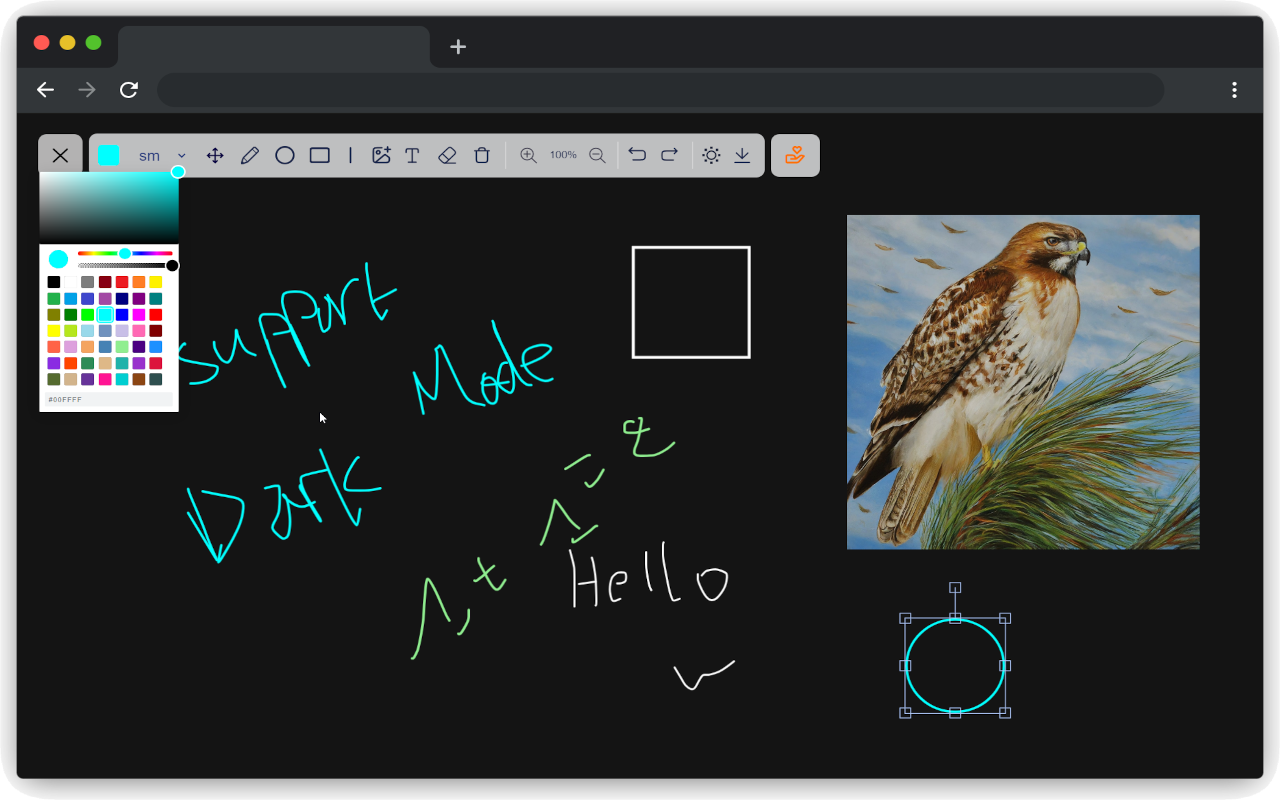The image size is (1280, 800).
Task: Pick the hot pink swatch in bottom row
Action: coord(105,379)
